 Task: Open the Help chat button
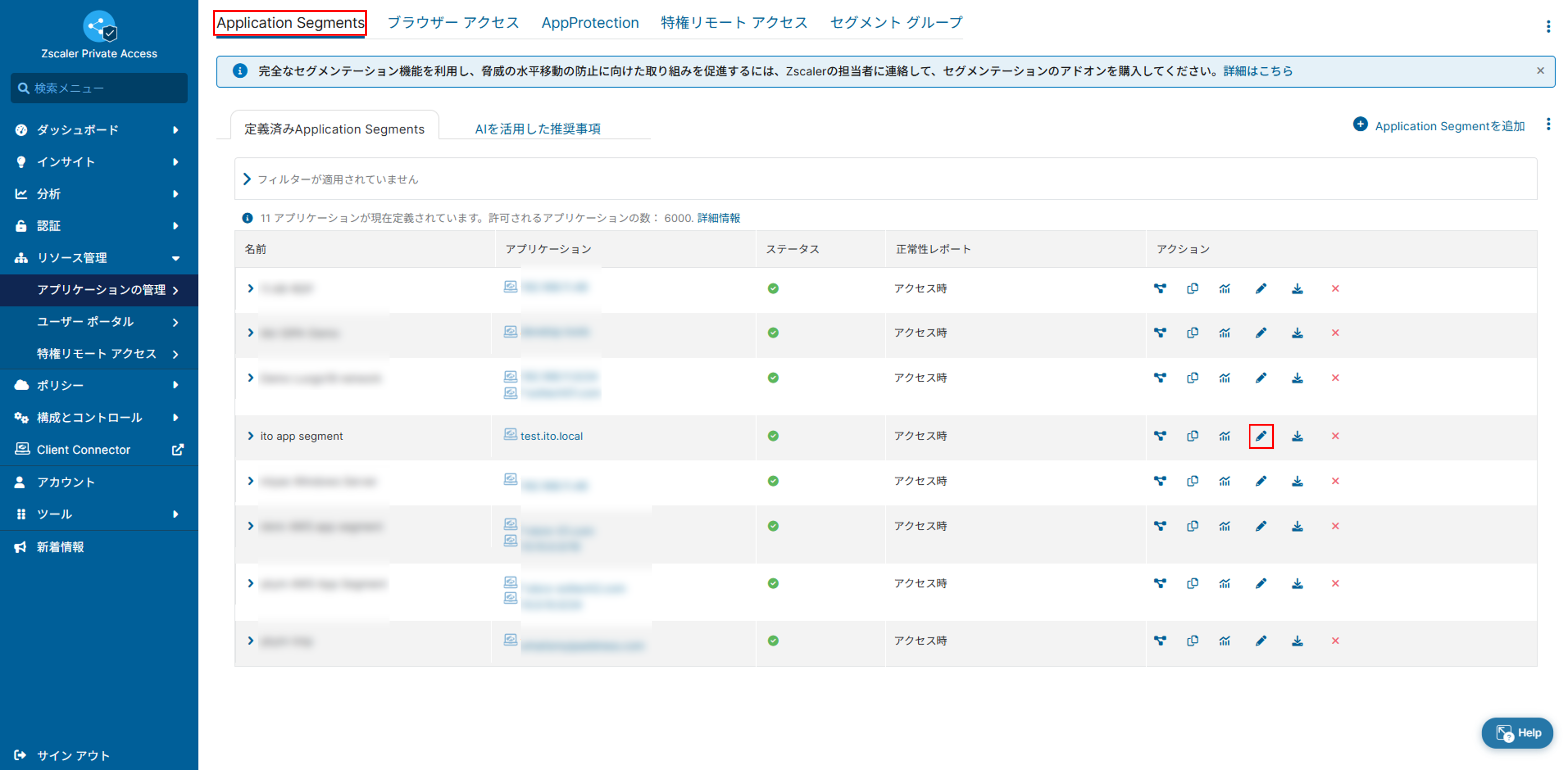tap(1517, 733)
